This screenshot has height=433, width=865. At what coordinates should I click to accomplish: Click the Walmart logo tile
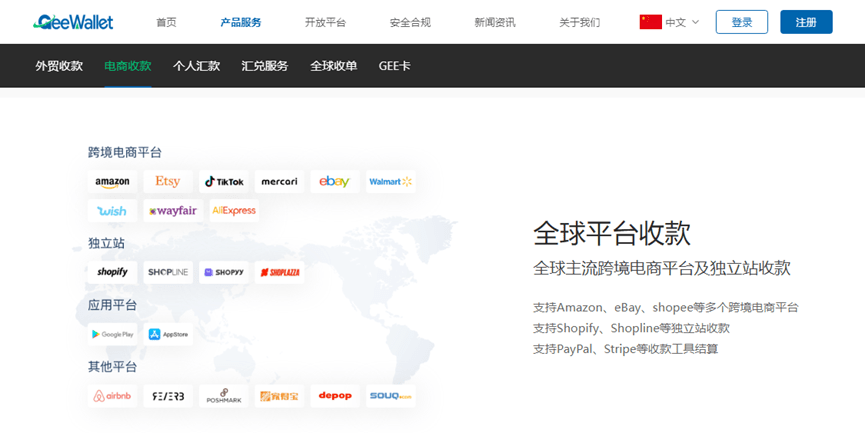[391, 181]
